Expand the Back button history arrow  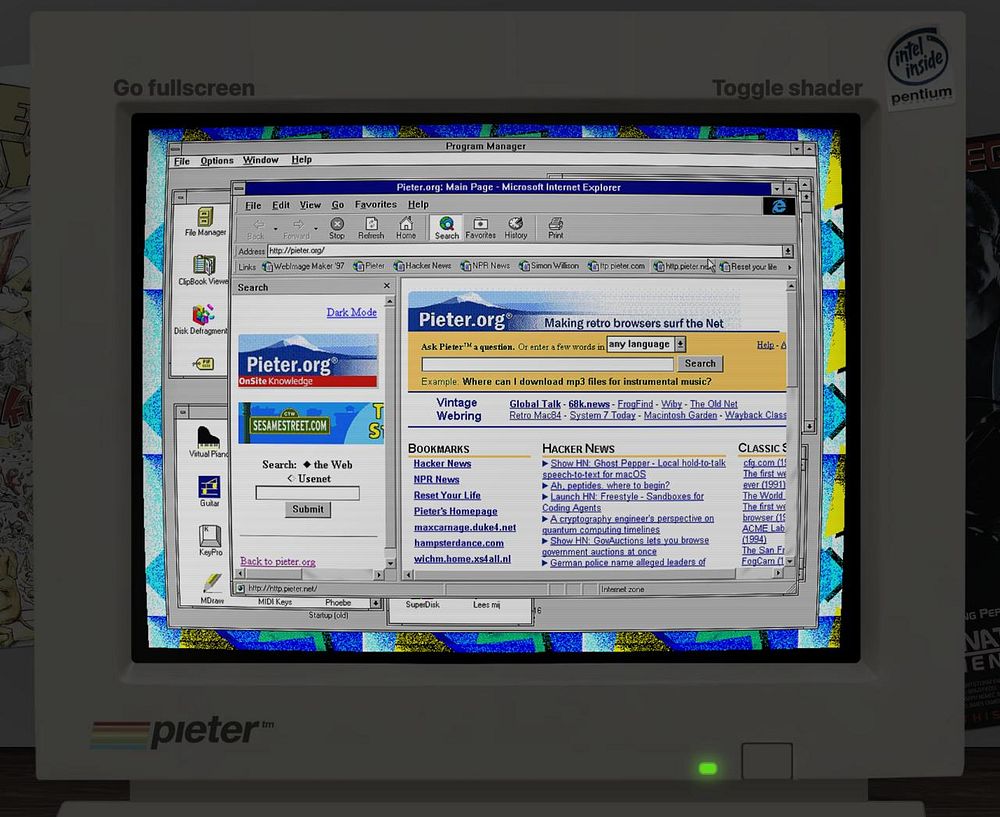coord(276,228)
